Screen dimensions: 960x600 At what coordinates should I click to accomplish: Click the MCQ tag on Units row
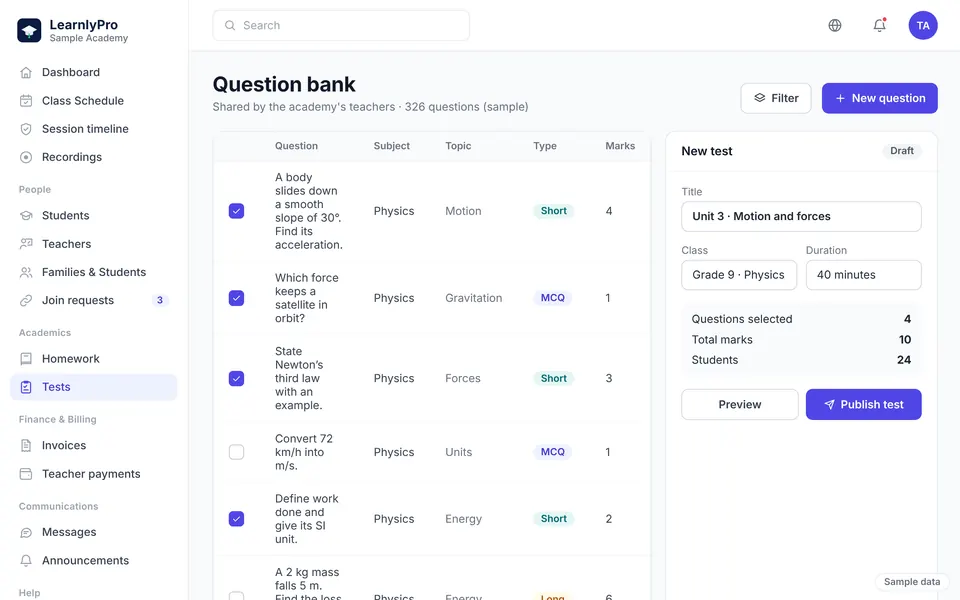tap(552, 452)
